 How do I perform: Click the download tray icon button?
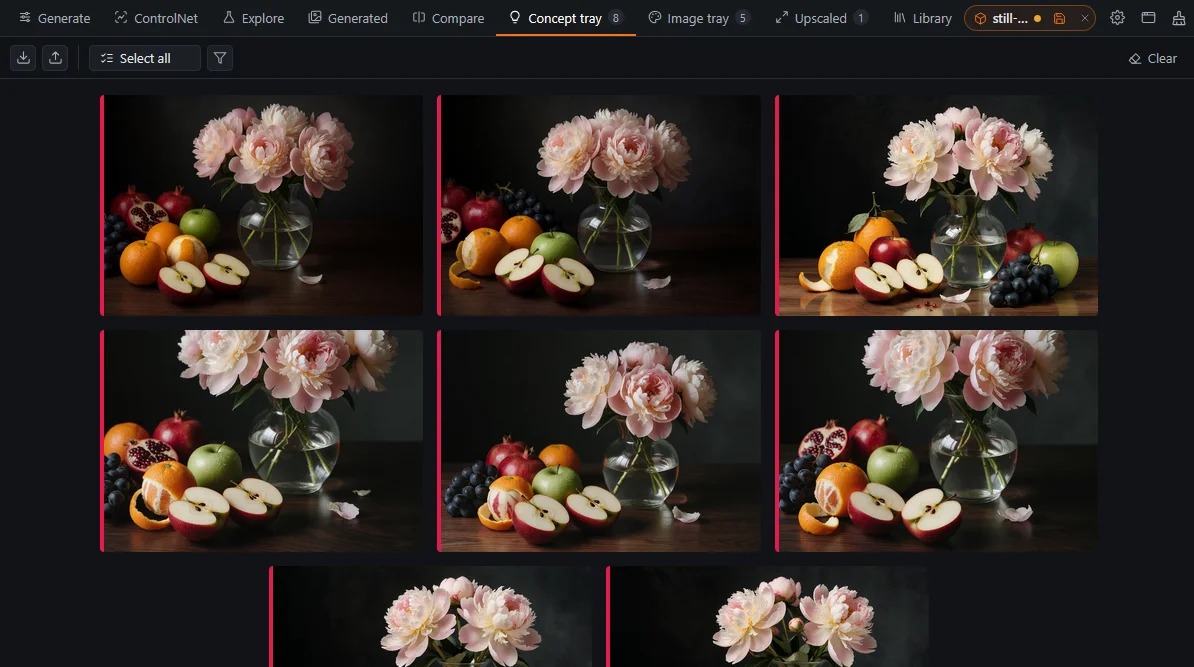pos(24,58)
